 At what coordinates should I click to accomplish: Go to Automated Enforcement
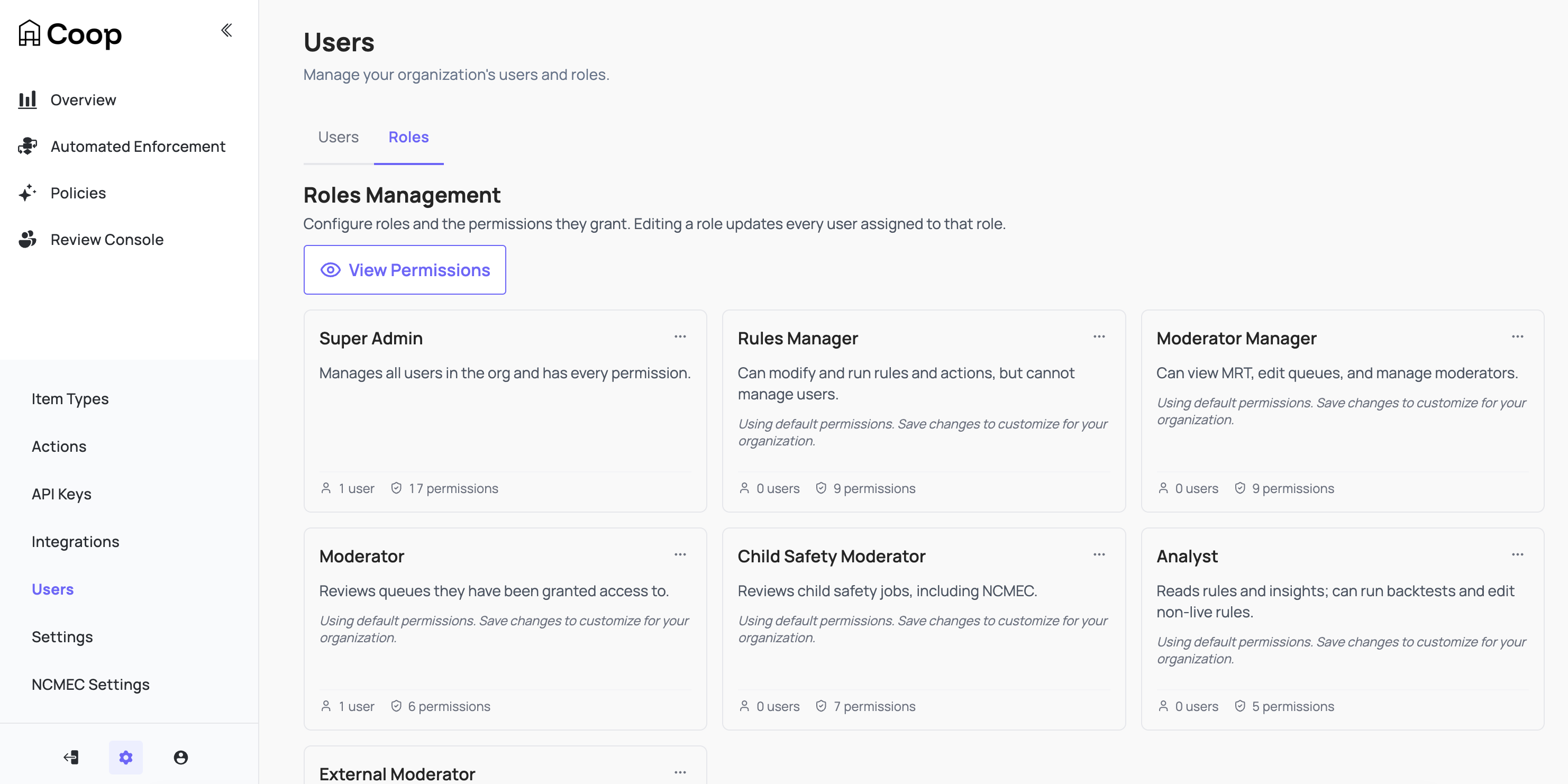[x=138, y=146]
